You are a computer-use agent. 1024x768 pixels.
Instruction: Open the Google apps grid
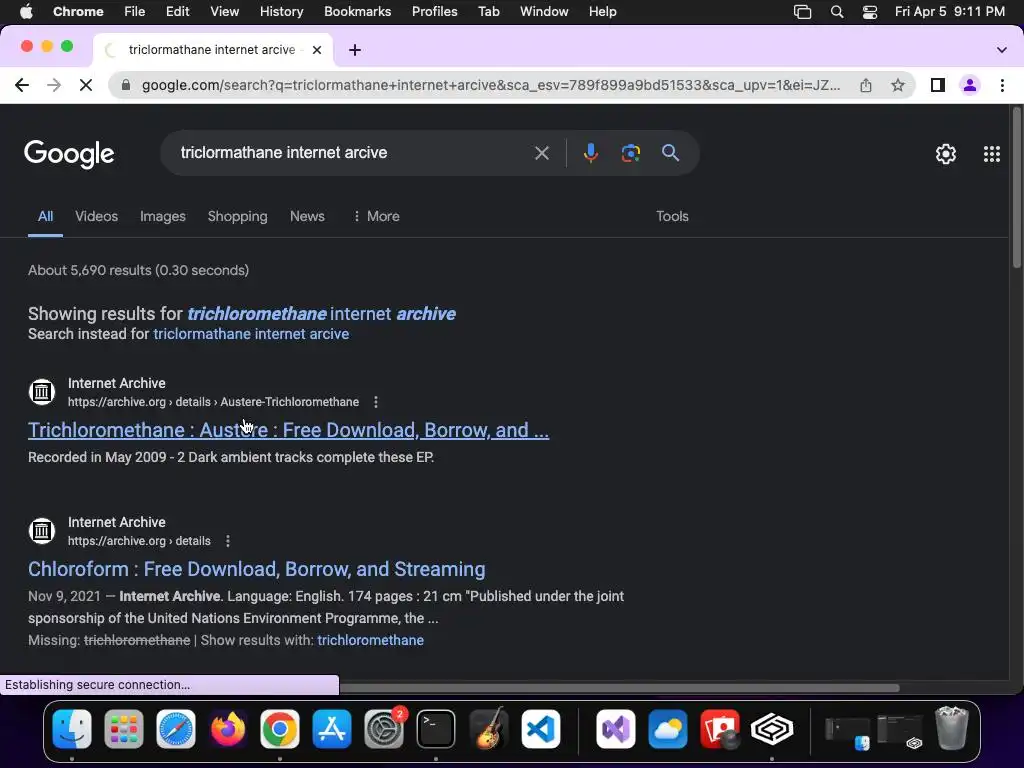[991, 154]
